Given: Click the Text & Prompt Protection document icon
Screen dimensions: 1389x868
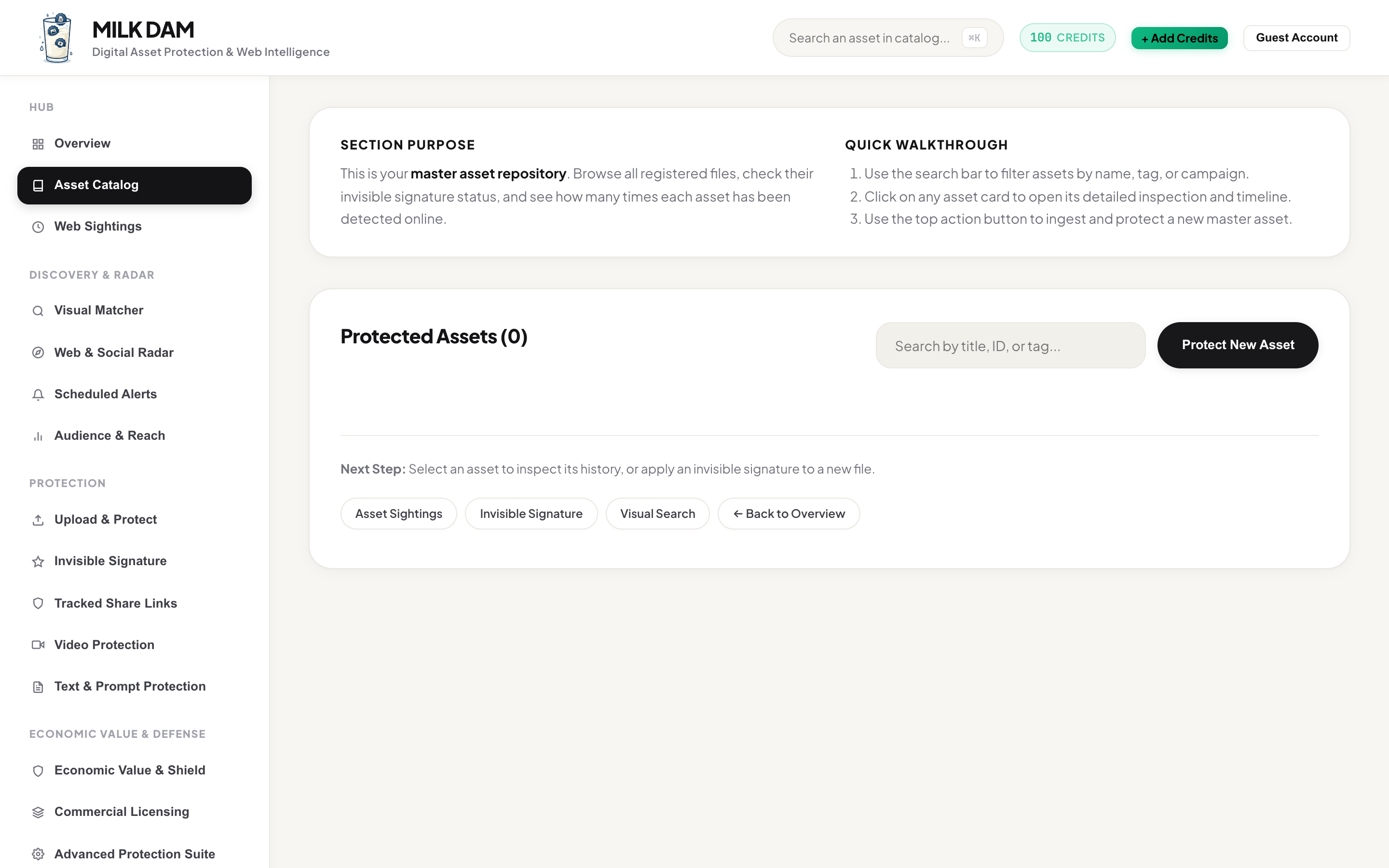Looking at the screenshot, I should coord(38,687).
